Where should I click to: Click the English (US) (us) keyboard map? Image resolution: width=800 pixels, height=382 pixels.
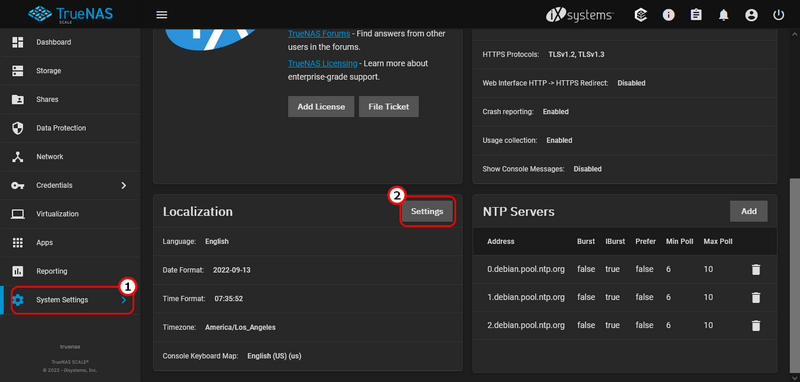coord(274,356)
